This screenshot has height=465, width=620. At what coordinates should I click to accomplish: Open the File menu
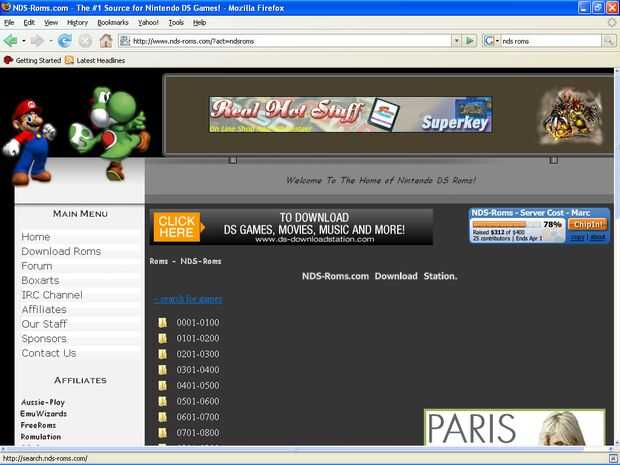(9, 23)
